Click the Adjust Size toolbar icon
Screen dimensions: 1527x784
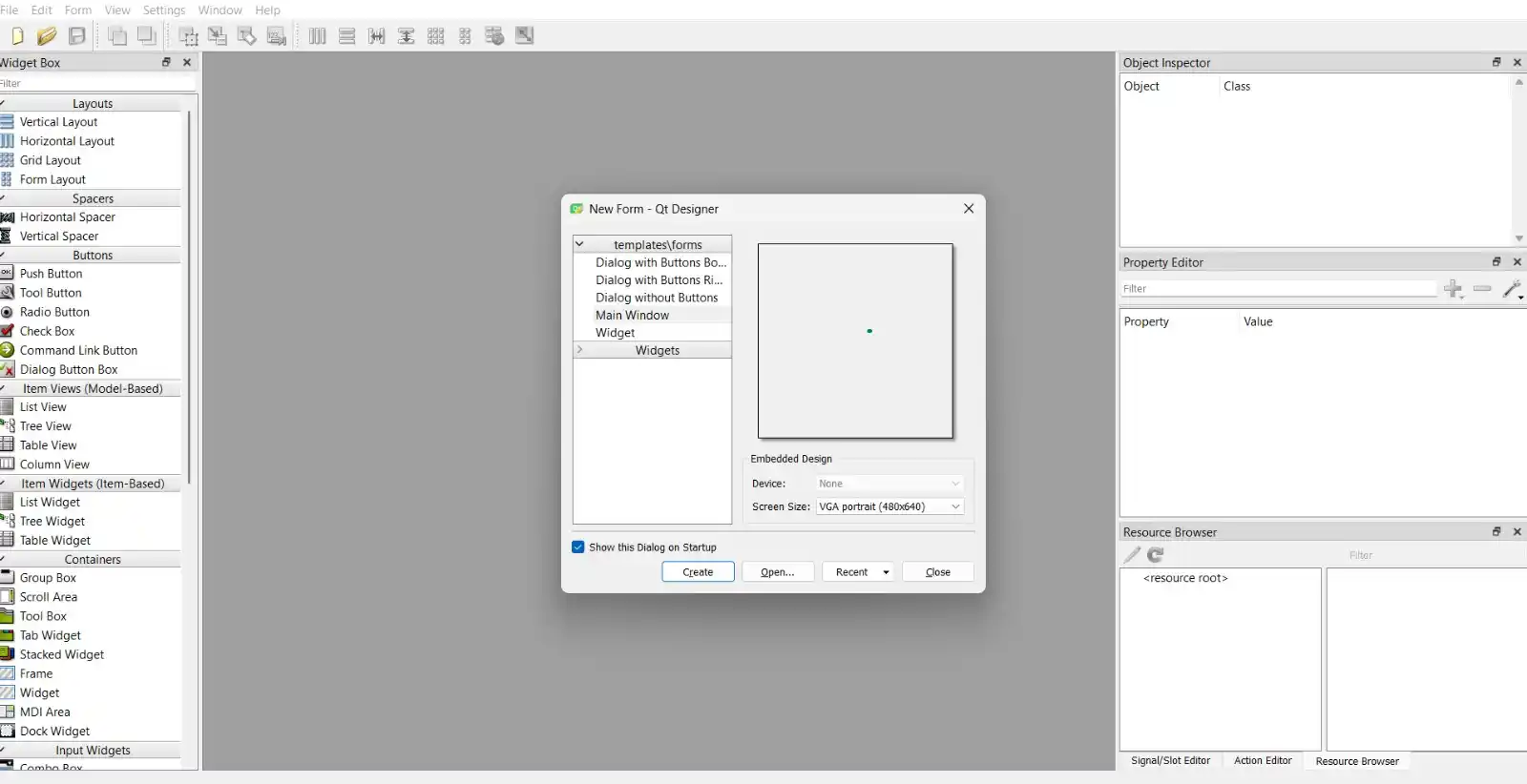pos(524,36)
